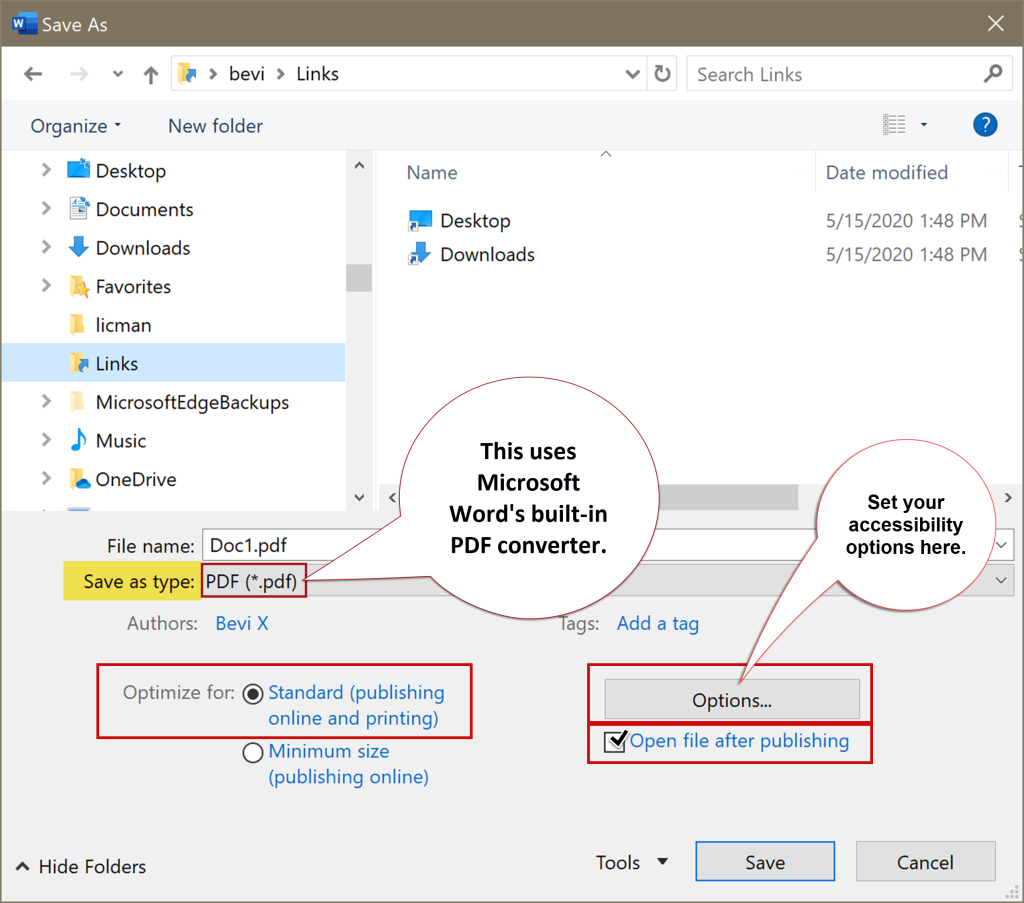1024x903 pixels.
Task: Open the Options... dialog
Action: (x=731, y=700)
